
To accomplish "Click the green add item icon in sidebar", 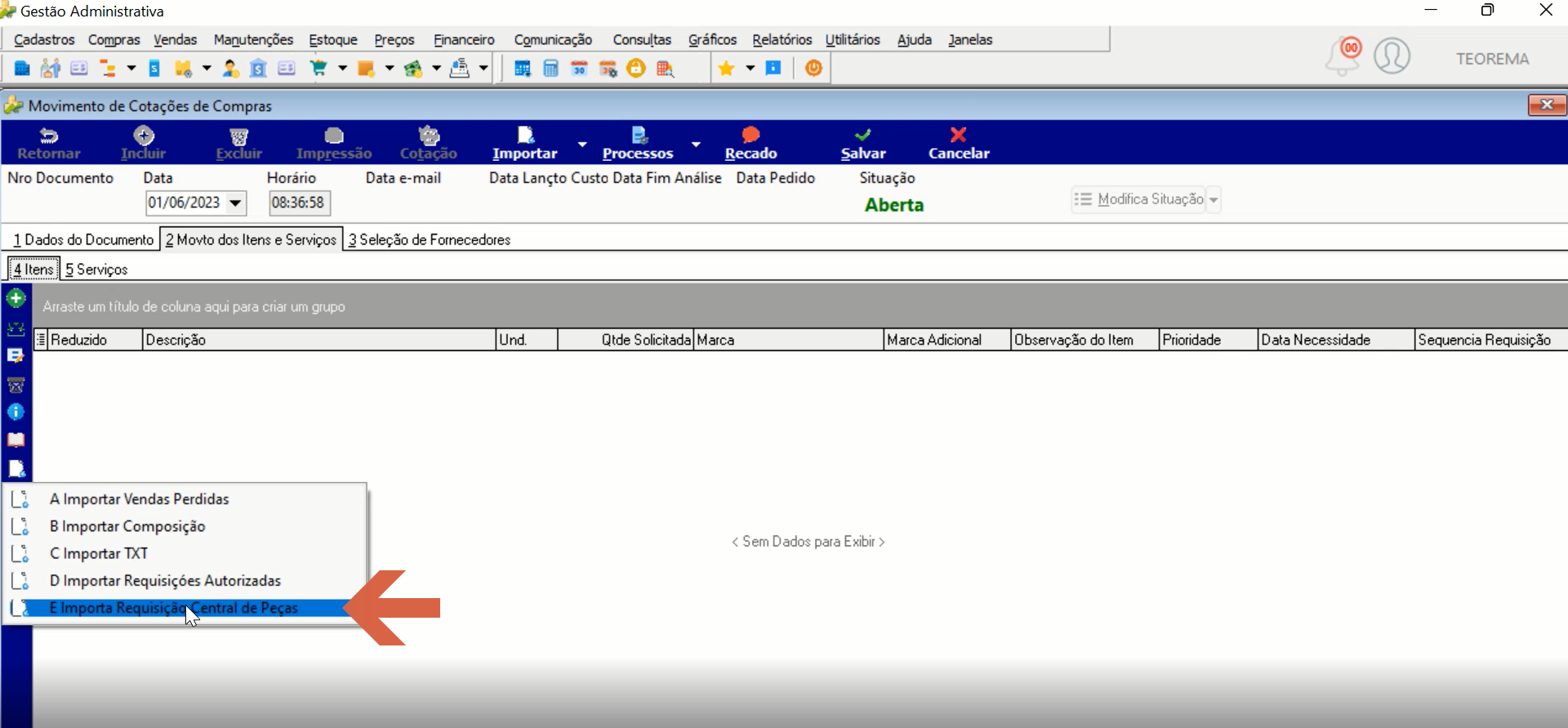I will pyautogui.click(x=16, y=299).
